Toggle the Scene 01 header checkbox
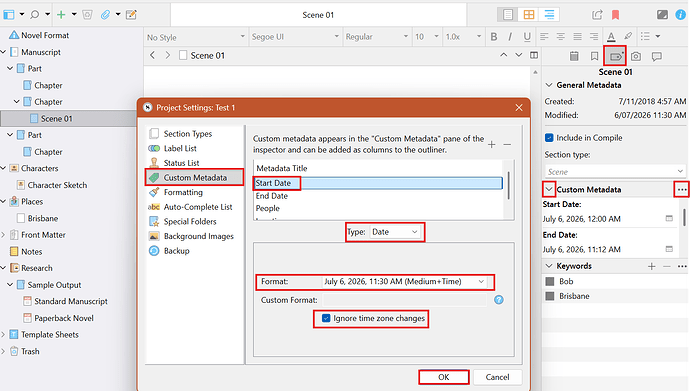690x391 pixels. click(x=183, y=55)
